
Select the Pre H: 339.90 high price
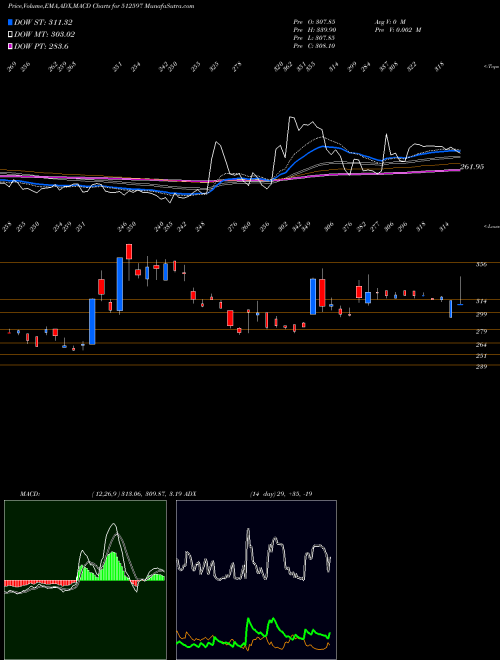pyautogui.click(x=314, y=30)
